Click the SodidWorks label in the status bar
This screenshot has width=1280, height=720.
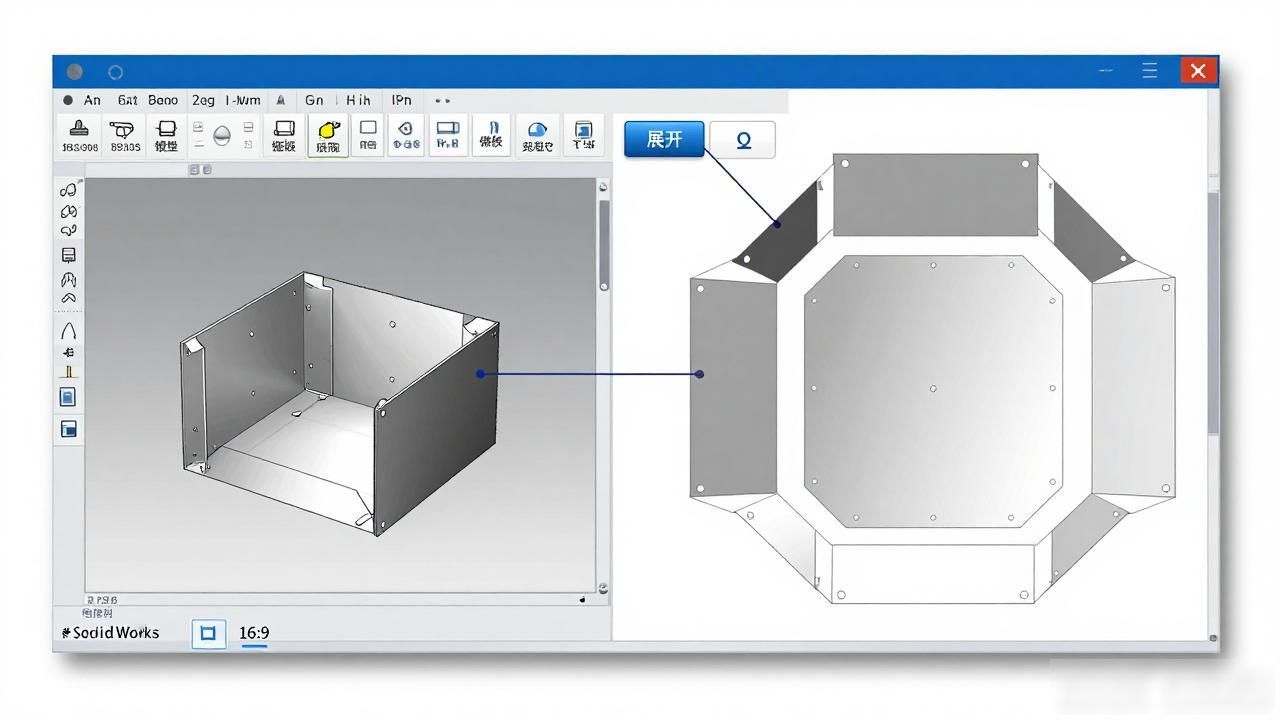(x=110, y=633)
